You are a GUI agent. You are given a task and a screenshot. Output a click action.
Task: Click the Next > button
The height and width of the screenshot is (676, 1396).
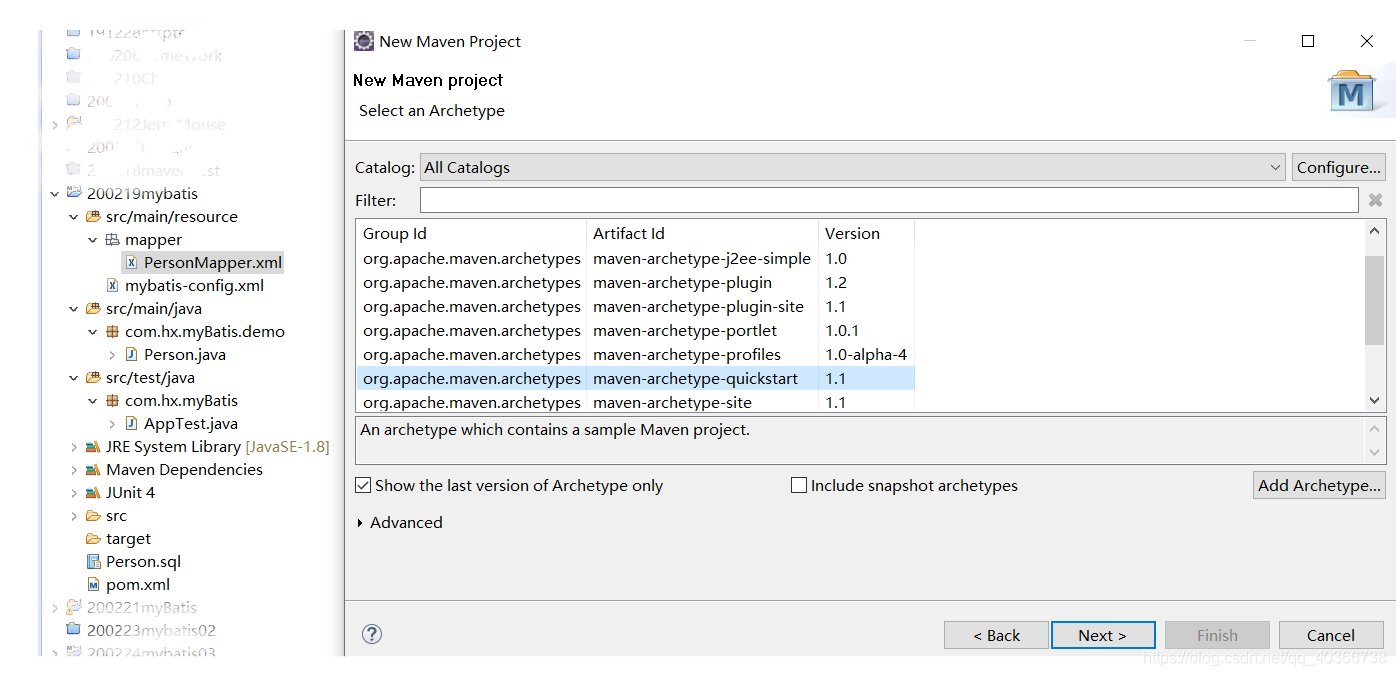point(1103,635)
